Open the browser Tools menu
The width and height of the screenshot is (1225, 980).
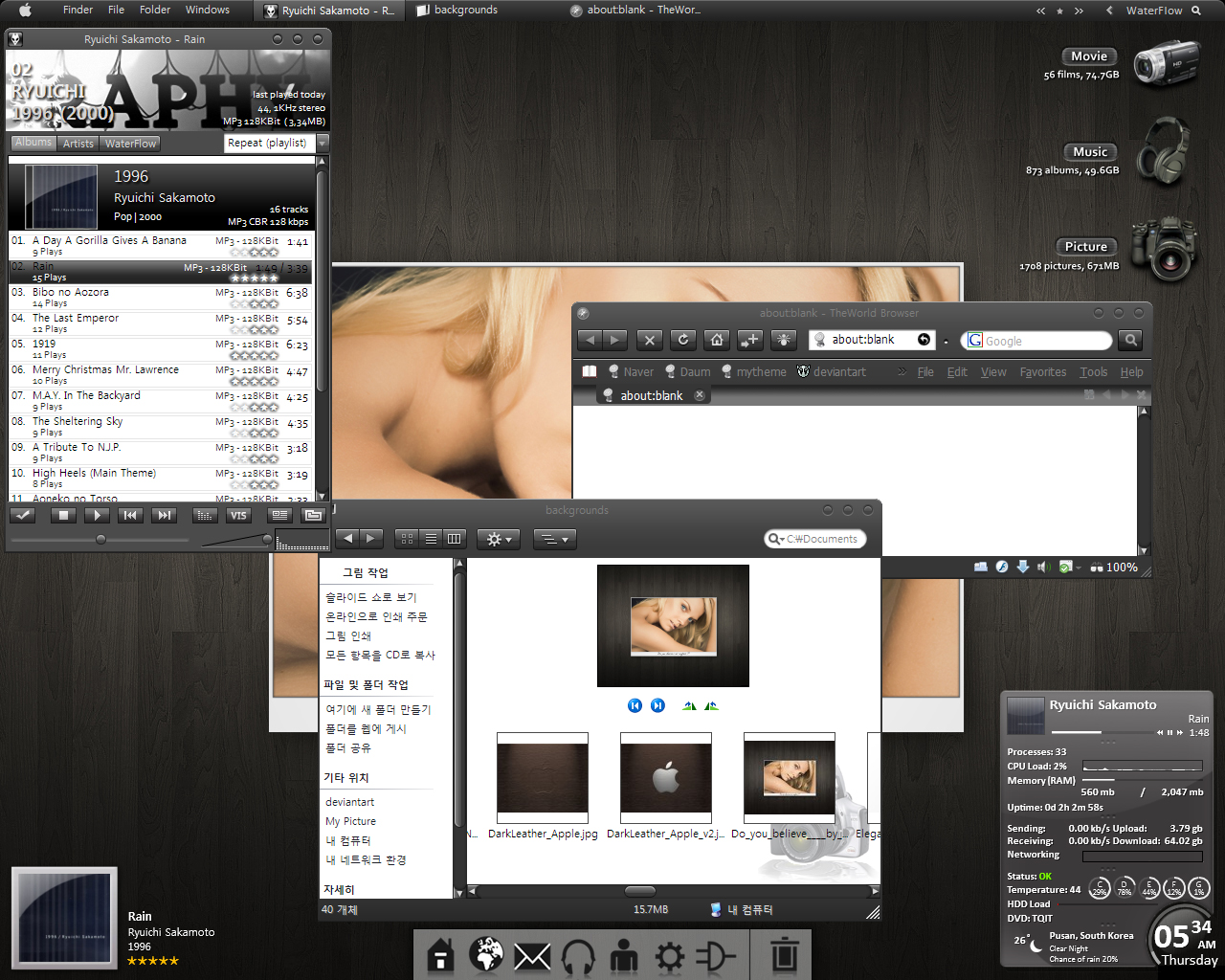tap(1094, 372)
